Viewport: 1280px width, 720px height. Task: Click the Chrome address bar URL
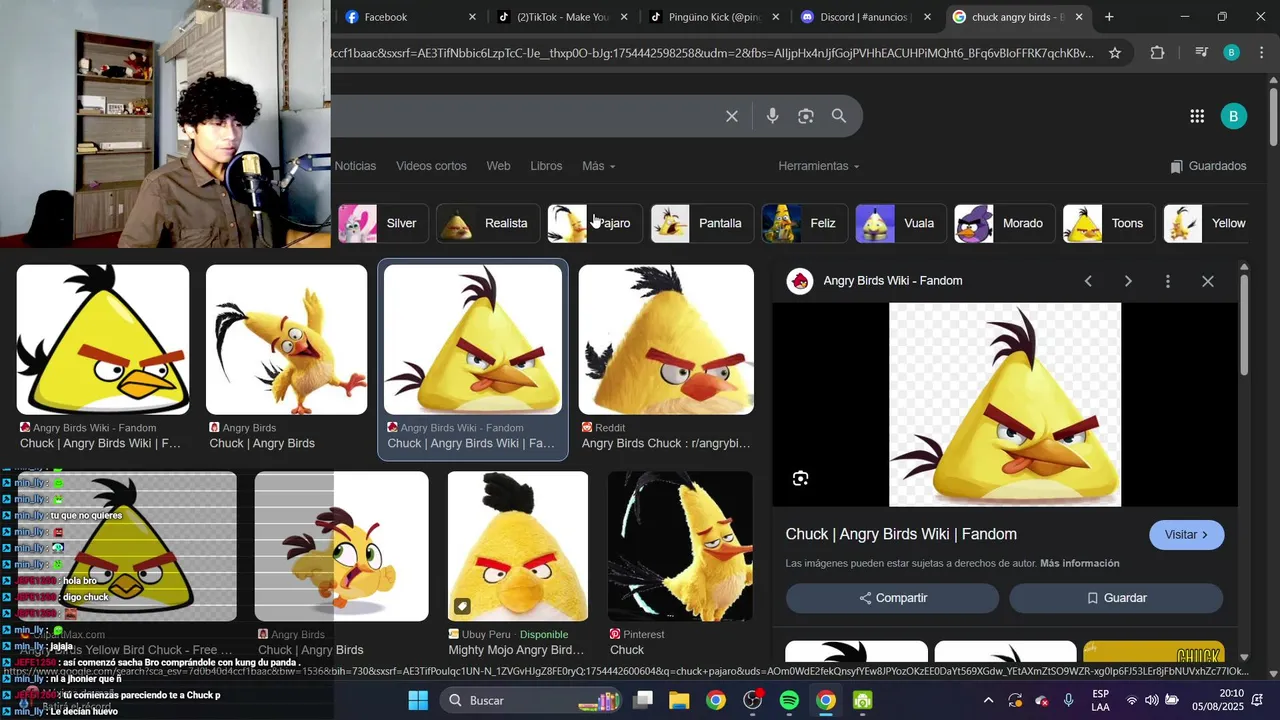coord(712,53)
